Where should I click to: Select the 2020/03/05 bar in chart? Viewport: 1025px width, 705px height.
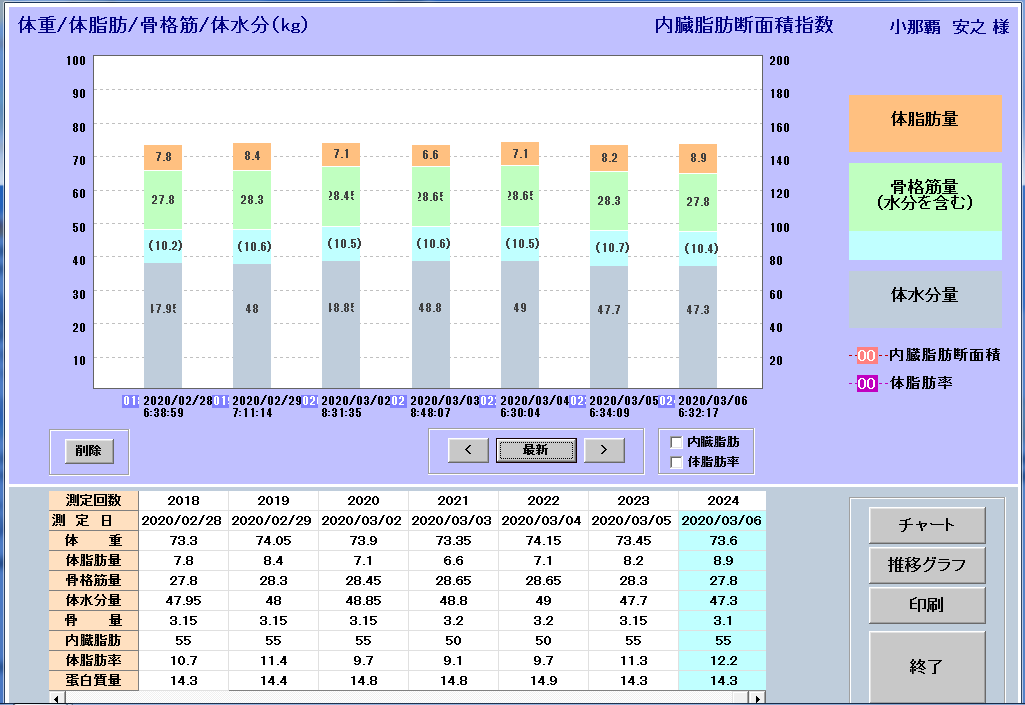[x=609, y=266]
